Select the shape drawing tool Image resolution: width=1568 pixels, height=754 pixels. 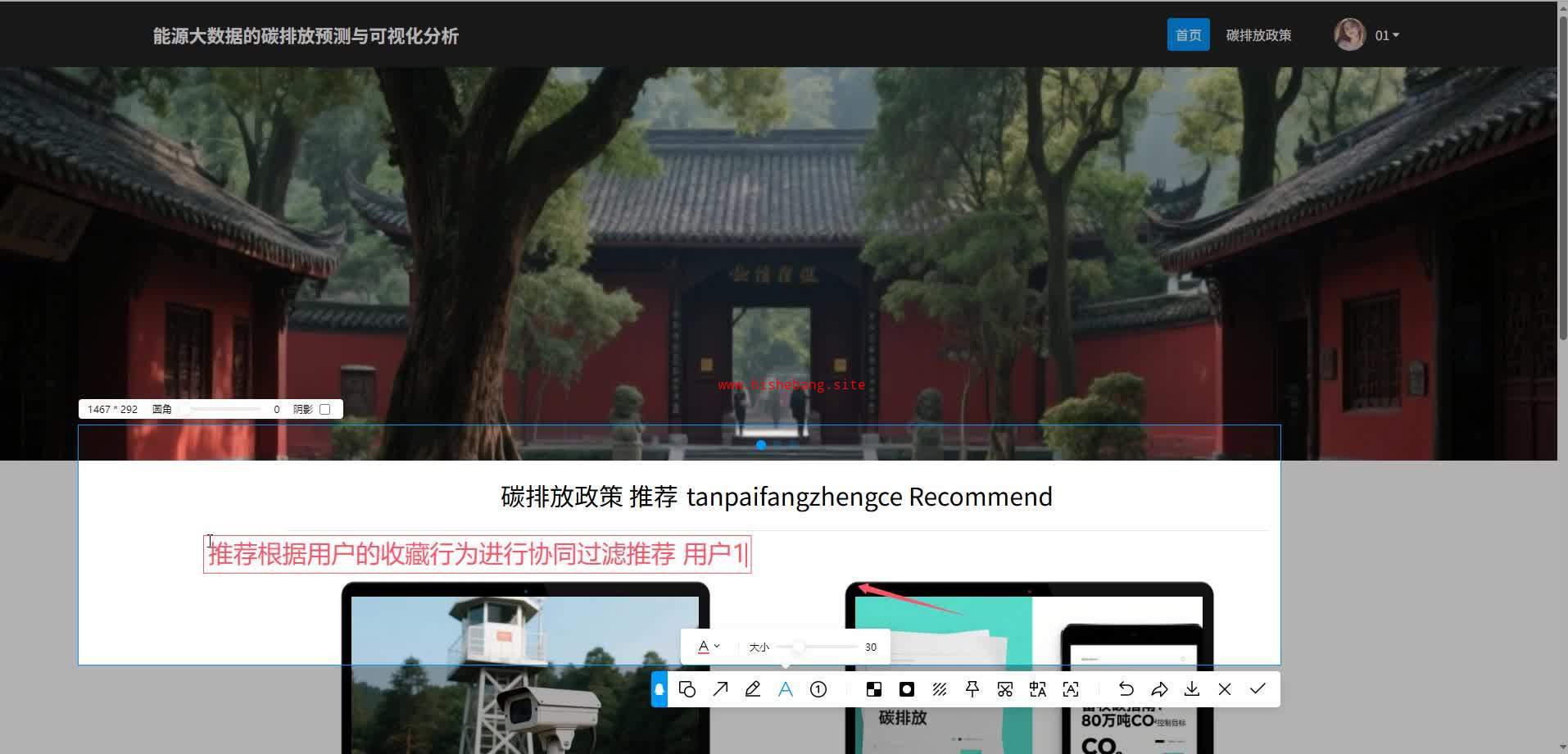pyautogui.click(x=687, y=689)
